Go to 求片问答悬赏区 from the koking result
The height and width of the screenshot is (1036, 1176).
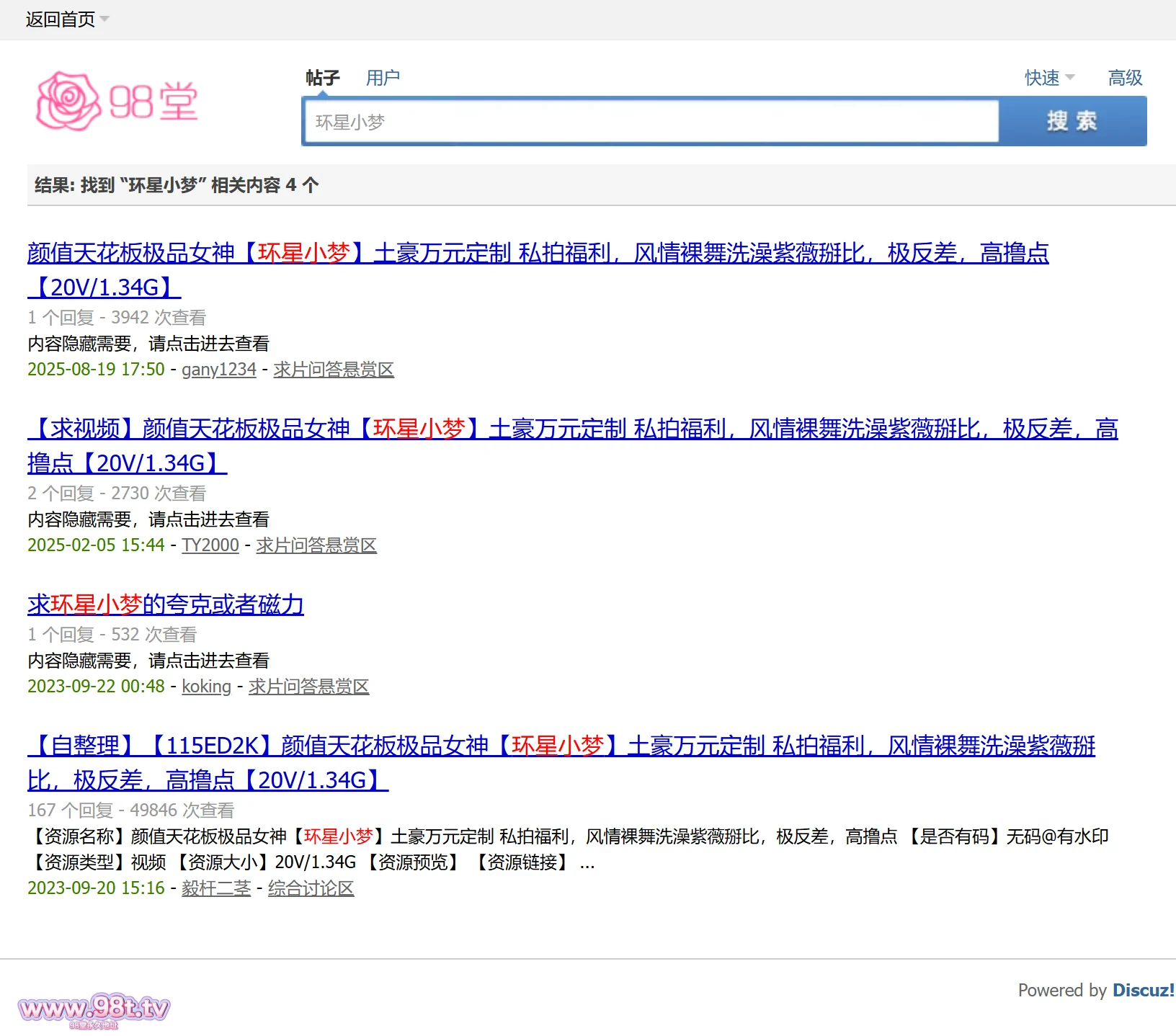(308, 687)
